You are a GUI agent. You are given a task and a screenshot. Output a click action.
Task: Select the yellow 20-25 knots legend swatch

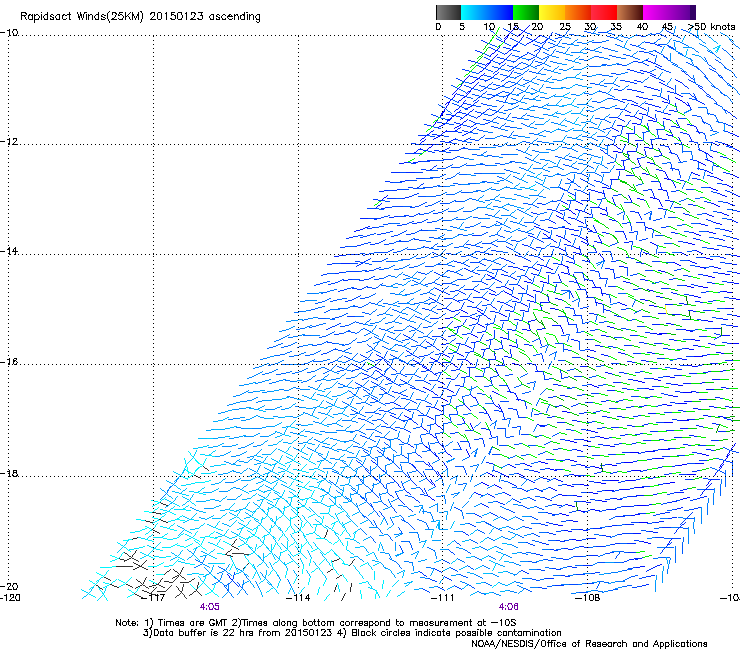click(x=552, y=12)
